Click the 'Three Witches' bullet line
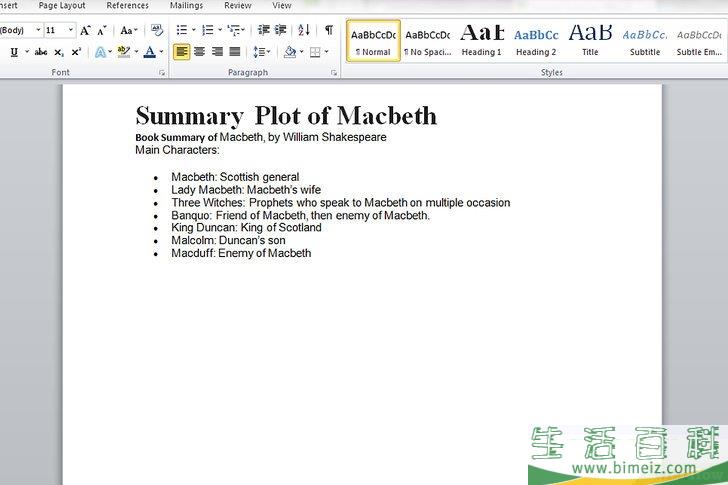728x485 pixels. [x=340, y=203]
